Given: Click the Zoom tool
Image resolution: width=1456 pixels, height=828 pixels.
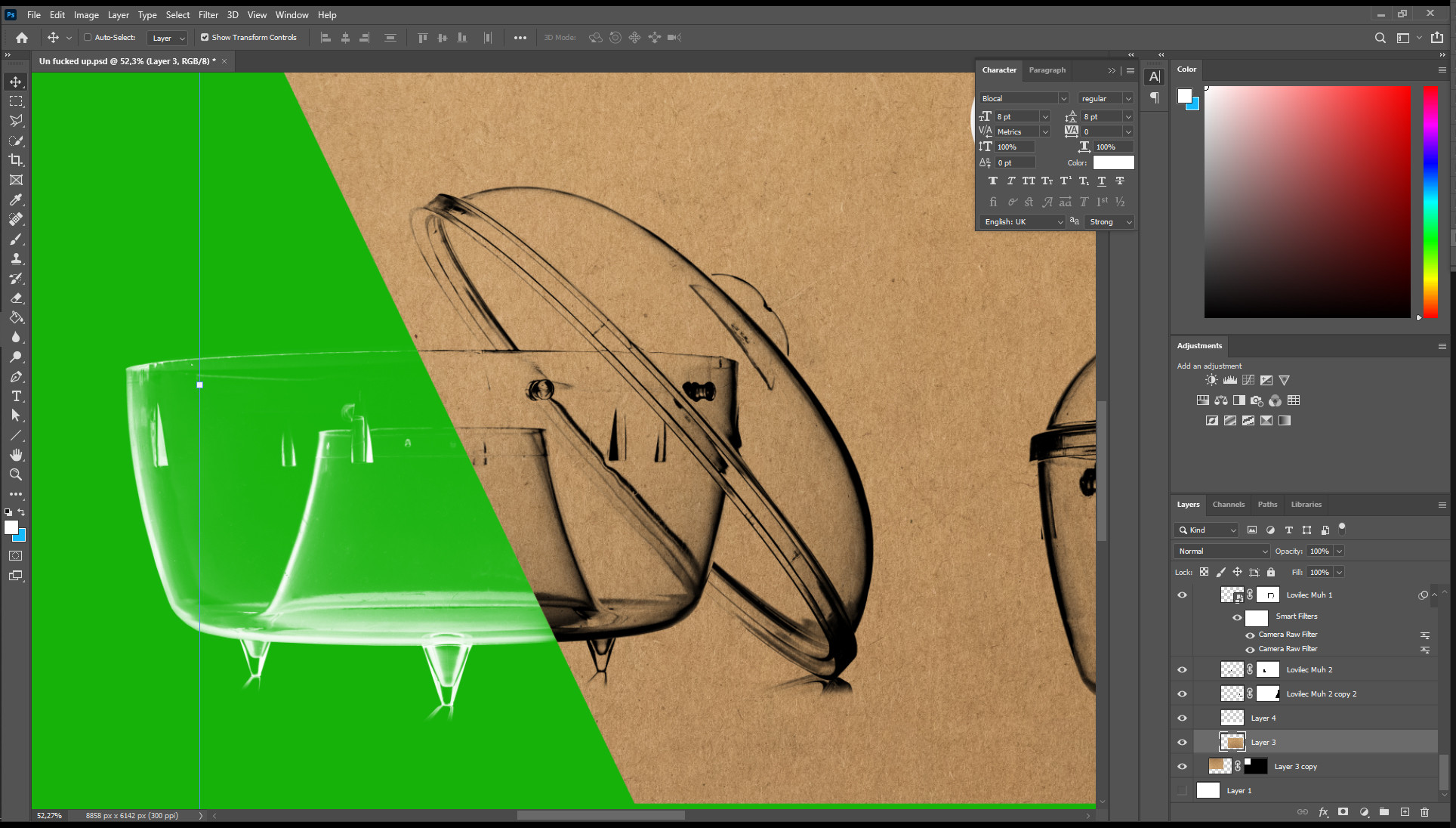Looking at the screenshot, I should pos(15,474).
